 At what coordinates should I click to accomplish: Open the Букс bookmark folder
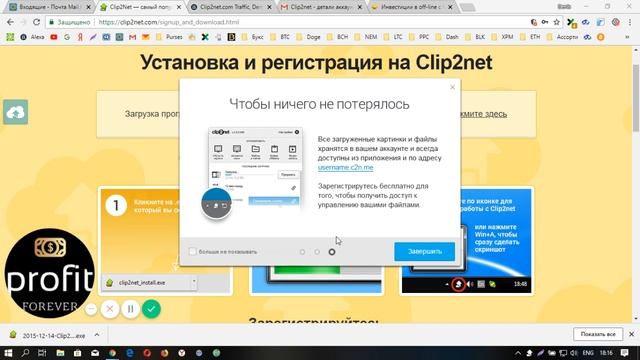tap(253, 37)
